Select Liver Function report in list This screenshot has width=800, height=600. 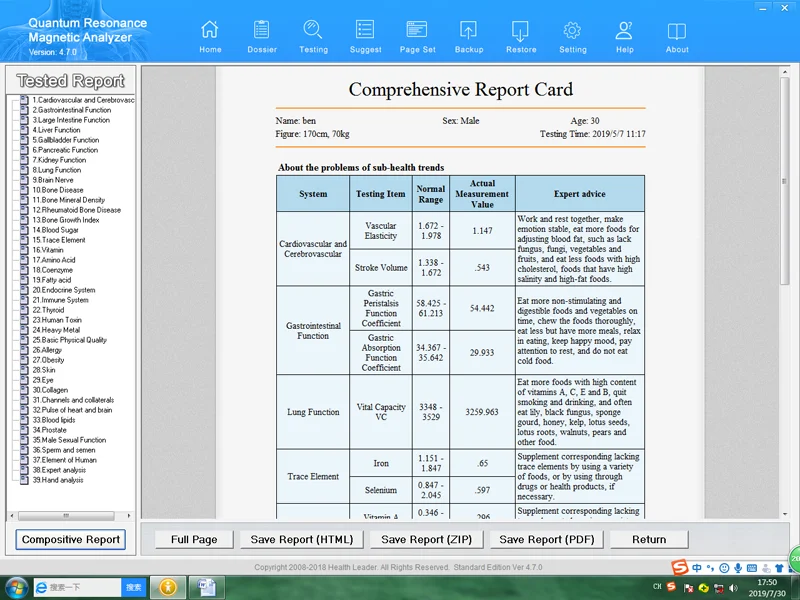pos(56,130)
